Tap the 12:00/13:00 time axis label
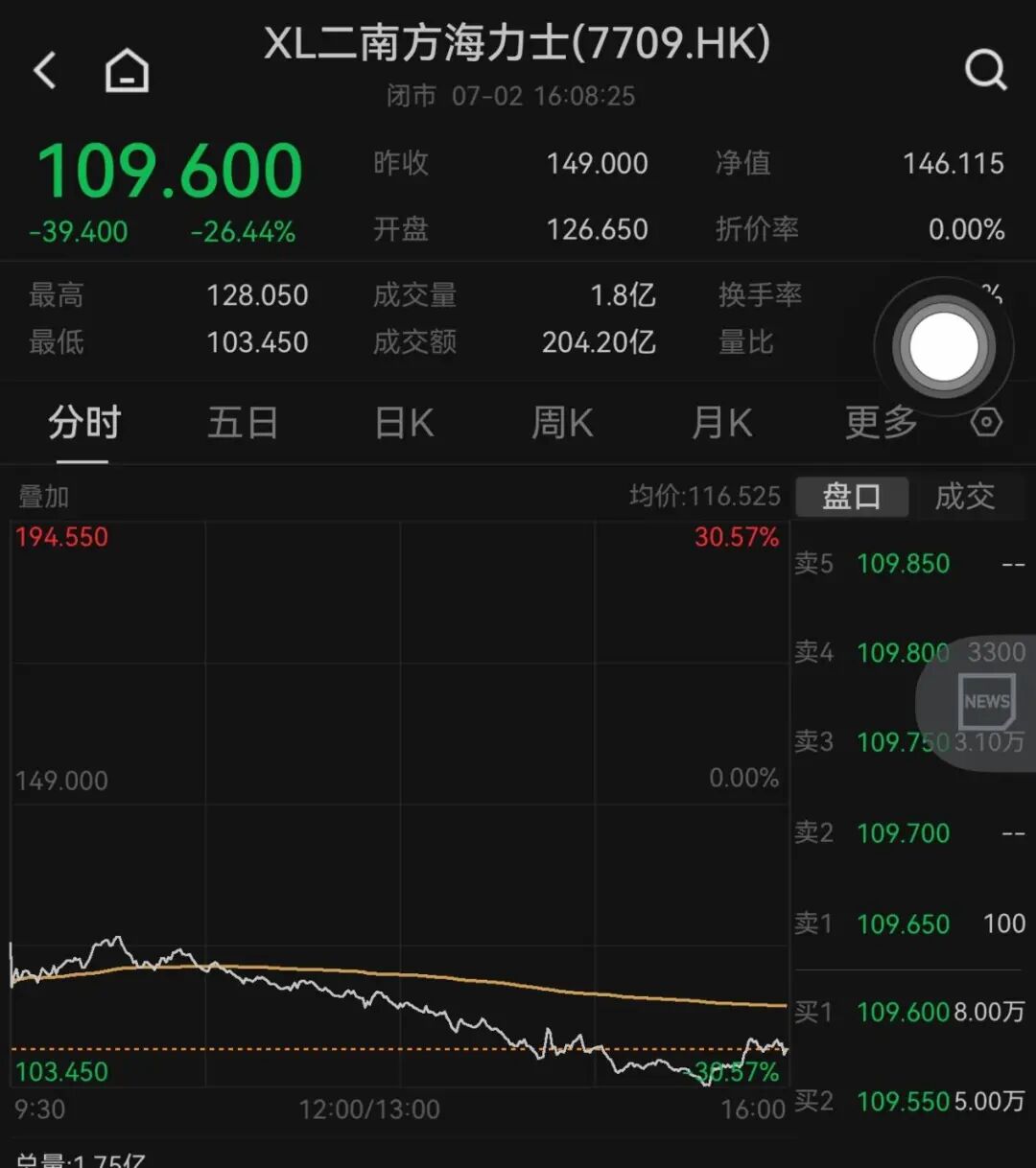 pyautogui.click(x=369, y=1110)
